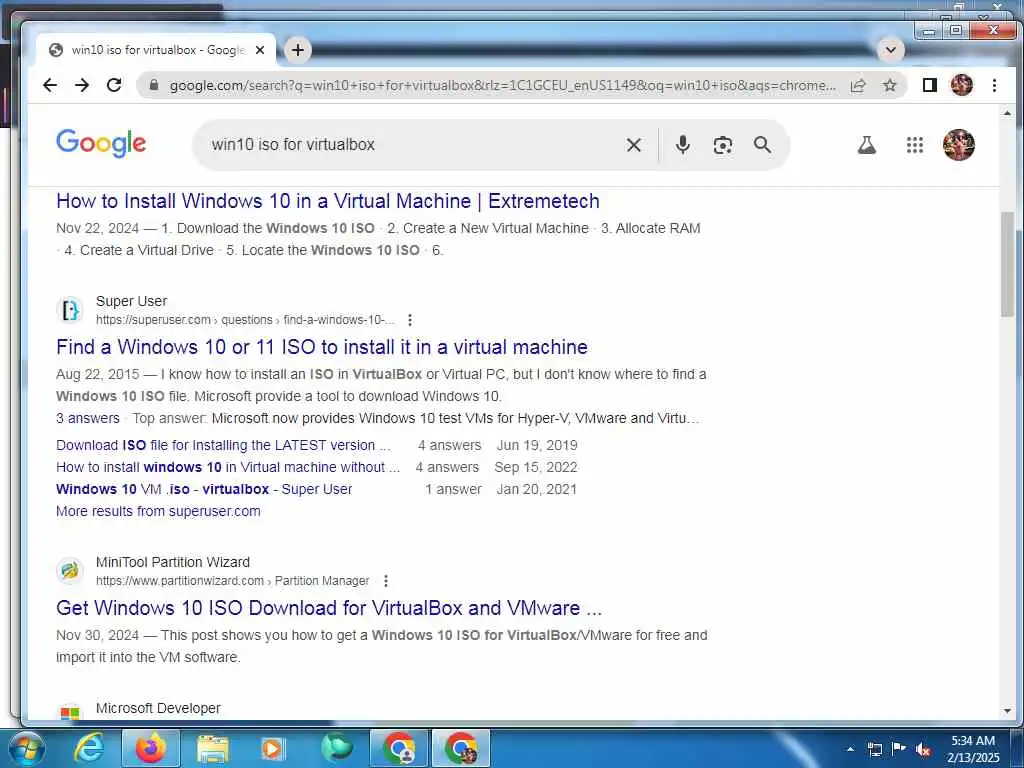Viewport: 1024px width, 768px height.
Task: Click the MiniTool Partition Wizard favicon
Action: click(x=70, y=571)
